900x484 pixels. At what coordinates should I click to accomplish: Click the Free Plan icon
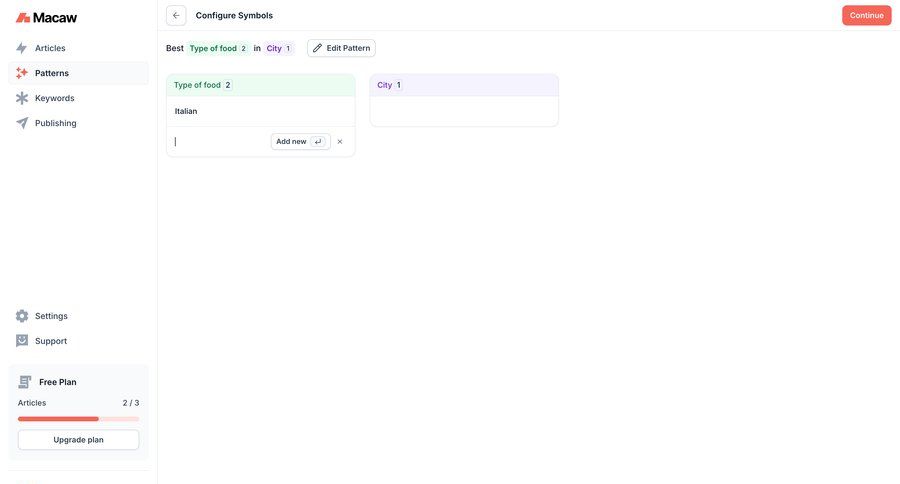point(25,382)
